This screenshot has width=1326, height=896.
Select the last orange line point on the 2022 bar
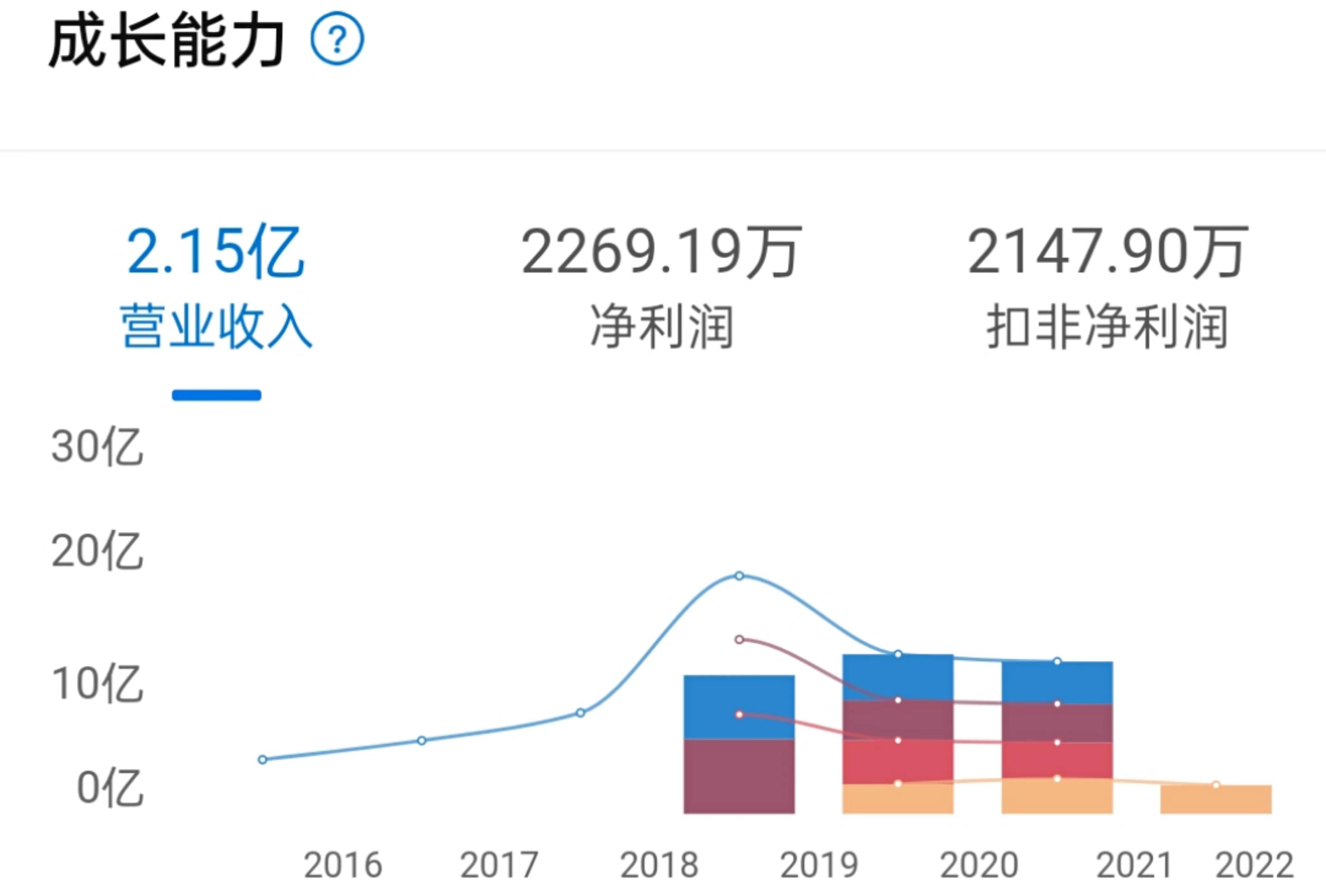(x=1216, y=785)
